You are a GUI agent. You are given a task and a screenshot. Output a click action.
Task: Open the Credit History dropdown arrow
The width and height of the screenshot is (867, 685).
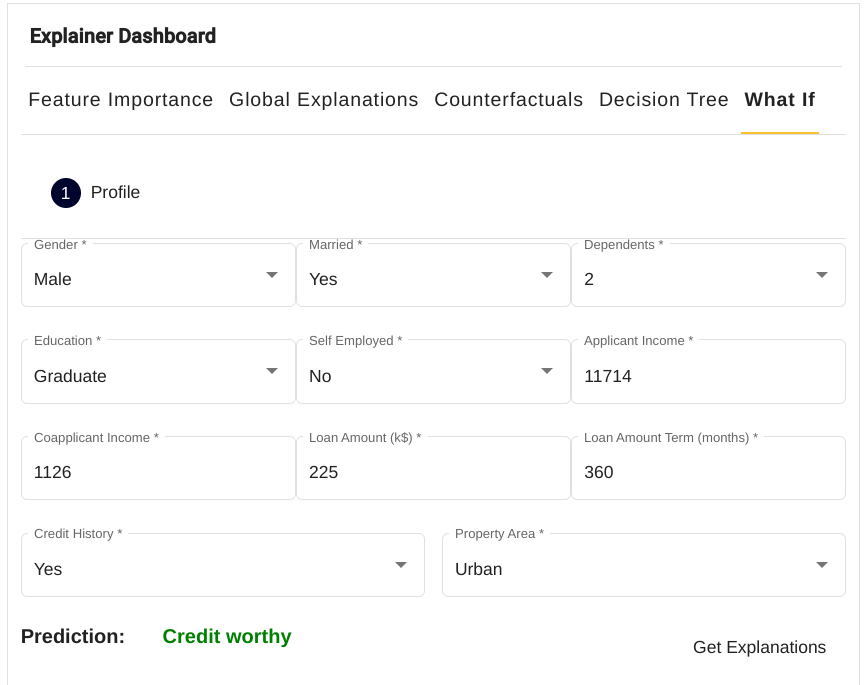(x=401, y=565)
